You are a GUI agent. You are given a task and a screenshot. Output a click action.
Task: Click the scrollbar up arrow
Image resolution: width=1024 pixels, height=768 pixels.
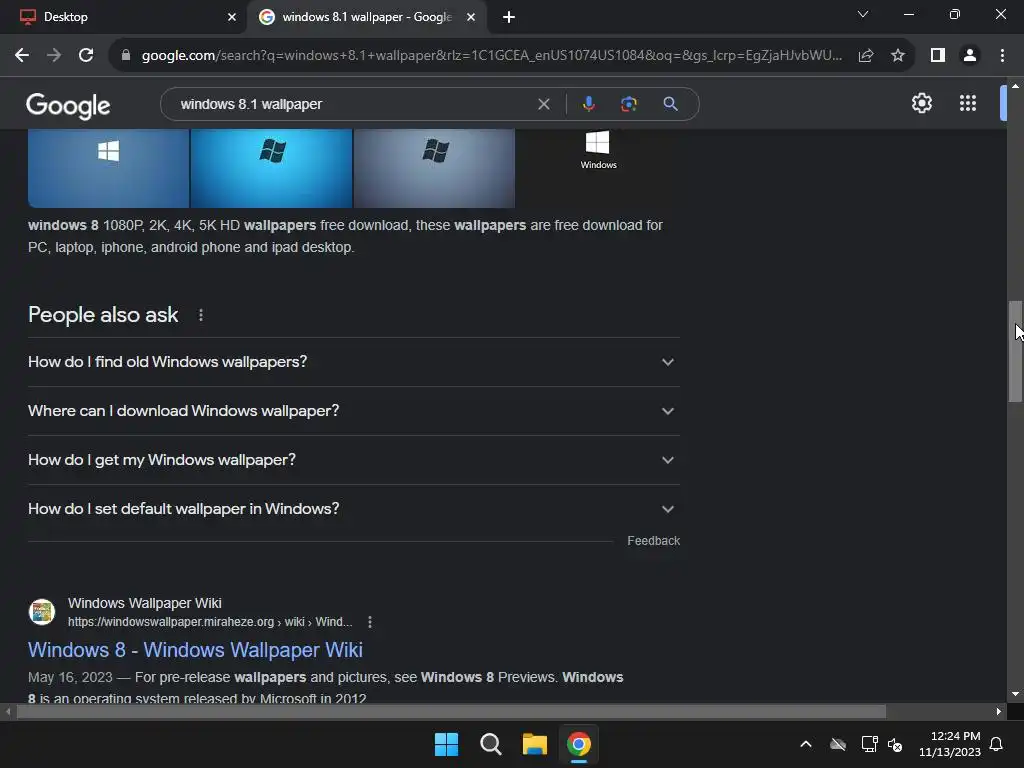click(x=1015, y=86)
